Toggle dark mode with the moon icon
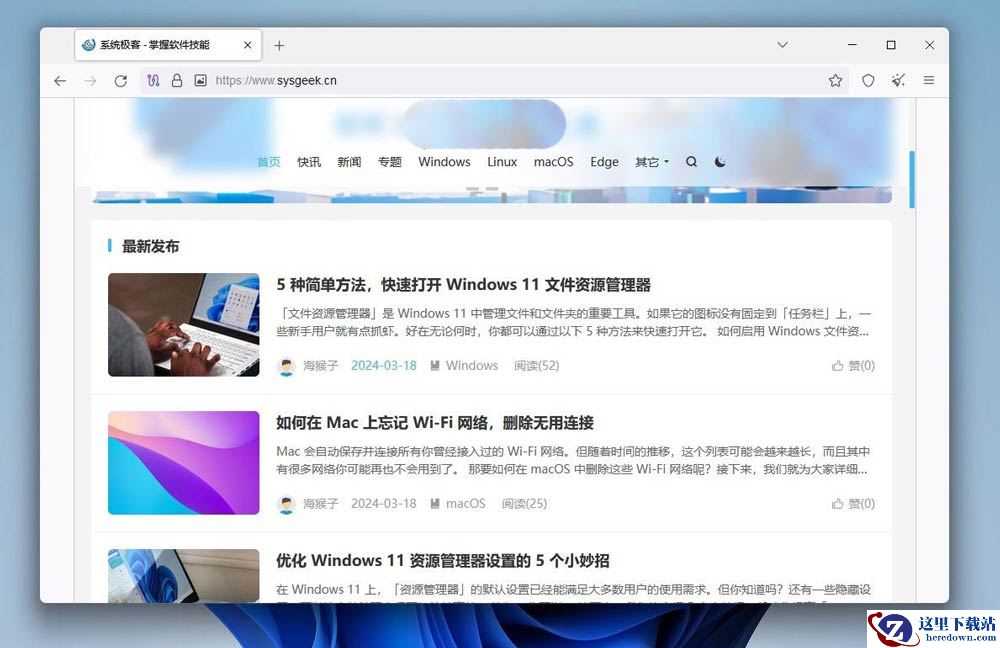This screenshot has height=648, width=1000. coord(720,162)
